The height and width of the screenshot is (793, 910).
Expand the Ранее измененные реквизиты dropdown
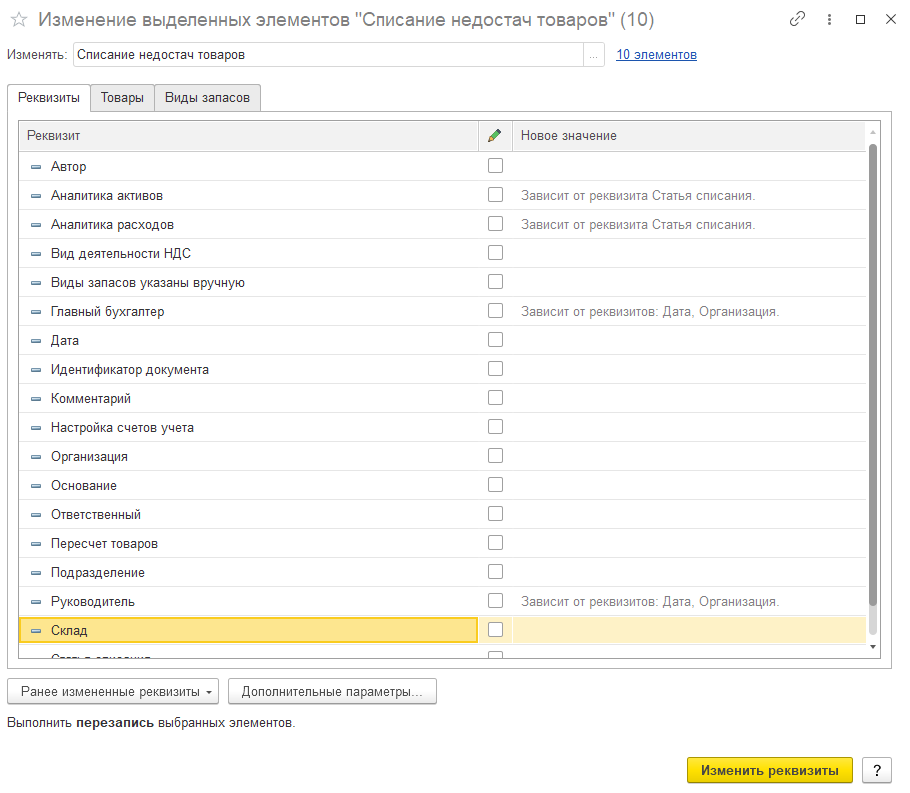(x=114, y=691)
